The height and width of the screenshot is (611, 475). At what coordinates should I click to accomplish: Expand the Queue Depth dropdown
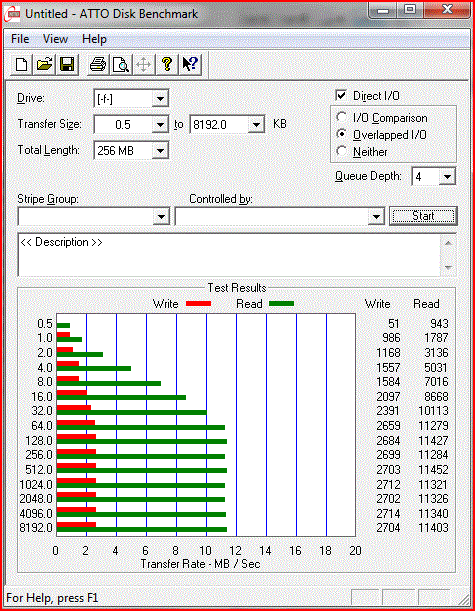447,177
